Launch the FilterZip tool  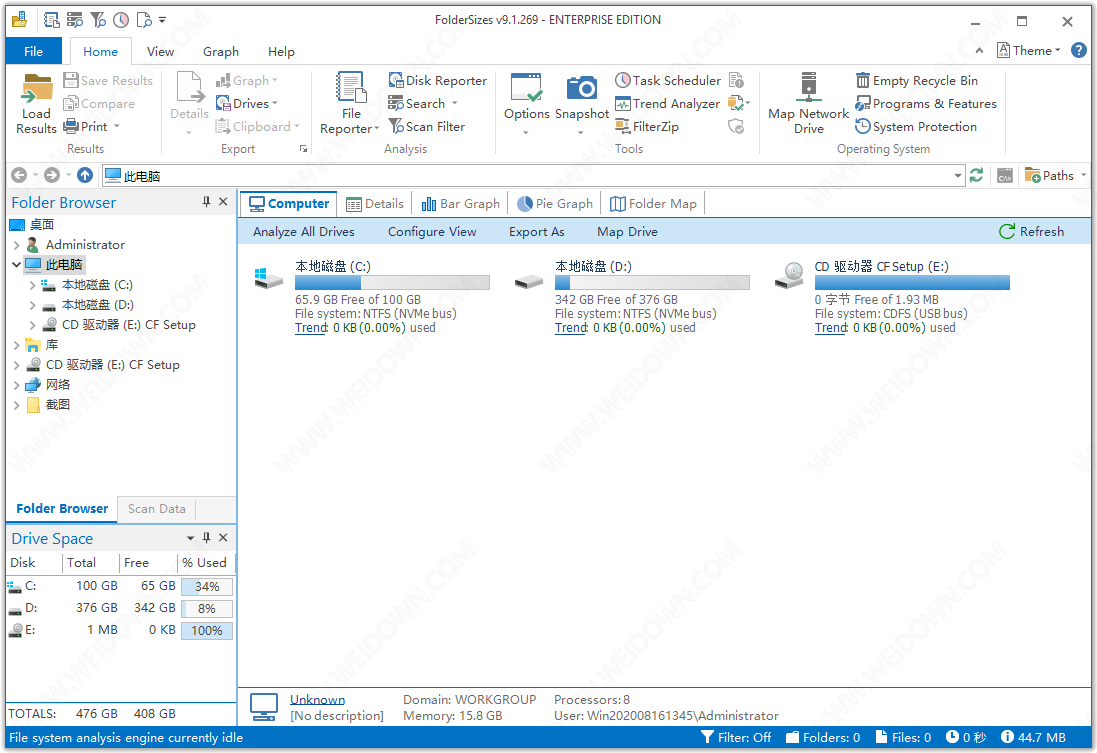(x=646, y=126)
